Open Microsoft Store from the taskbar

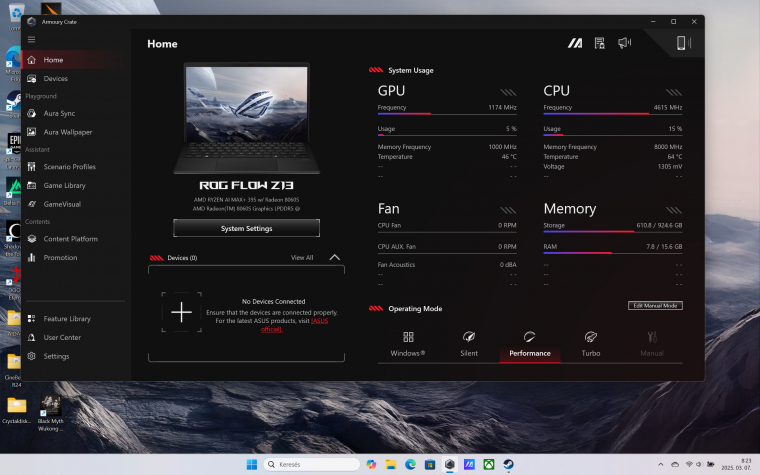(430, 464)
